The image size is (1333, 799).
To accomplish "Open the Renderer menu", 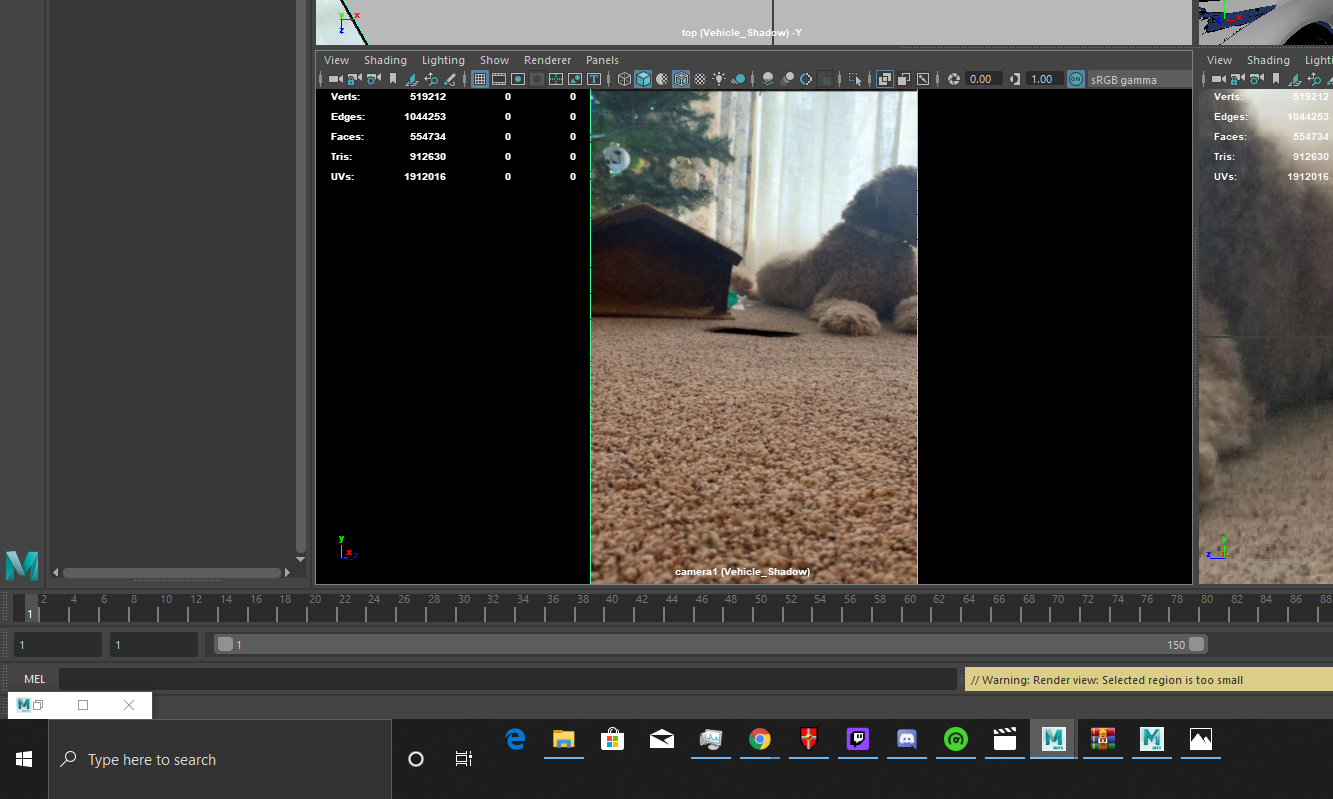I will click(548, 60).
